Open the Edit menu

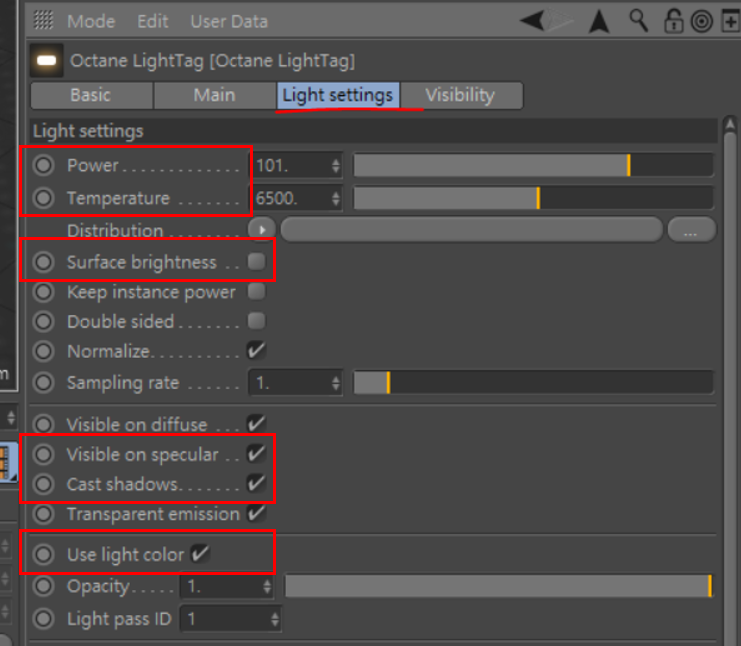[153, 21]
